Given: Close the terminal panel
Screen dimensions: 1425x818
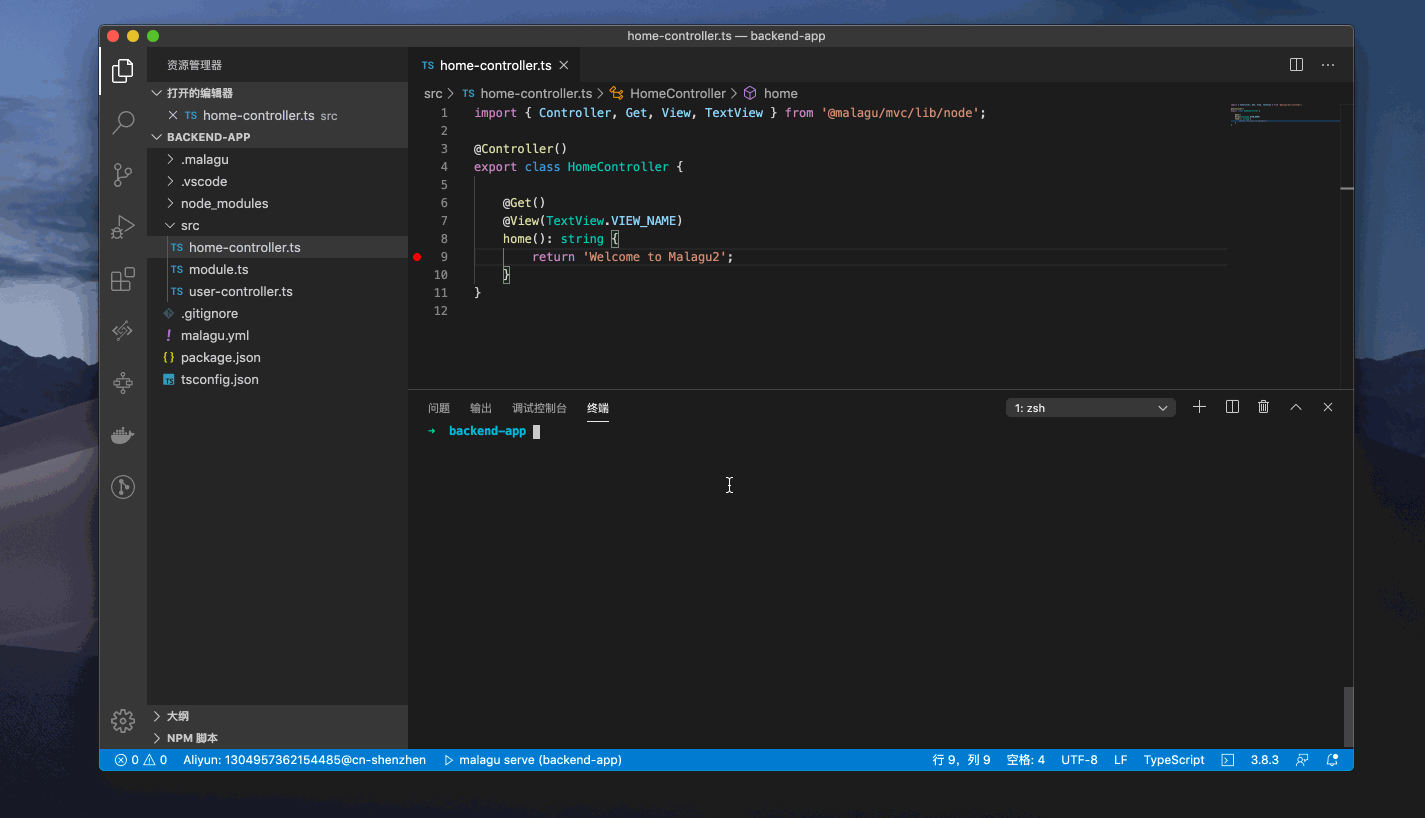Looking at the screenshot, I should (x=1328, y=407).
